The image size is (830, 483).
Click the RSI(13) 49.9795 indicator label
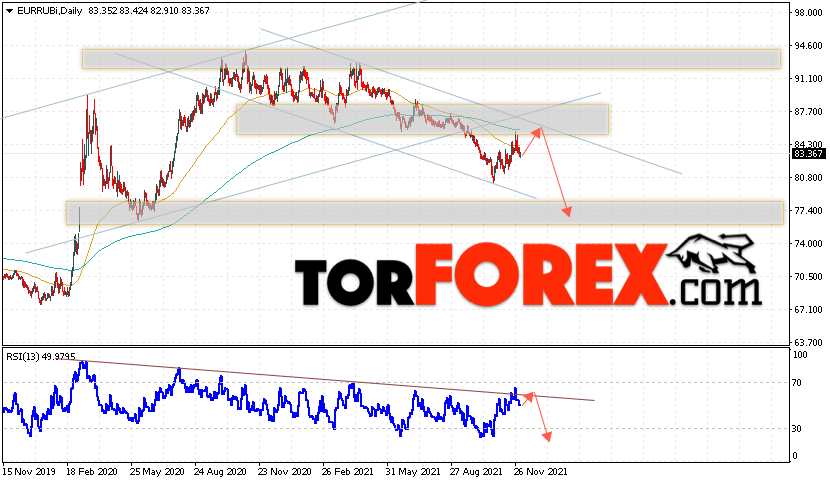(x=41, y=356)
